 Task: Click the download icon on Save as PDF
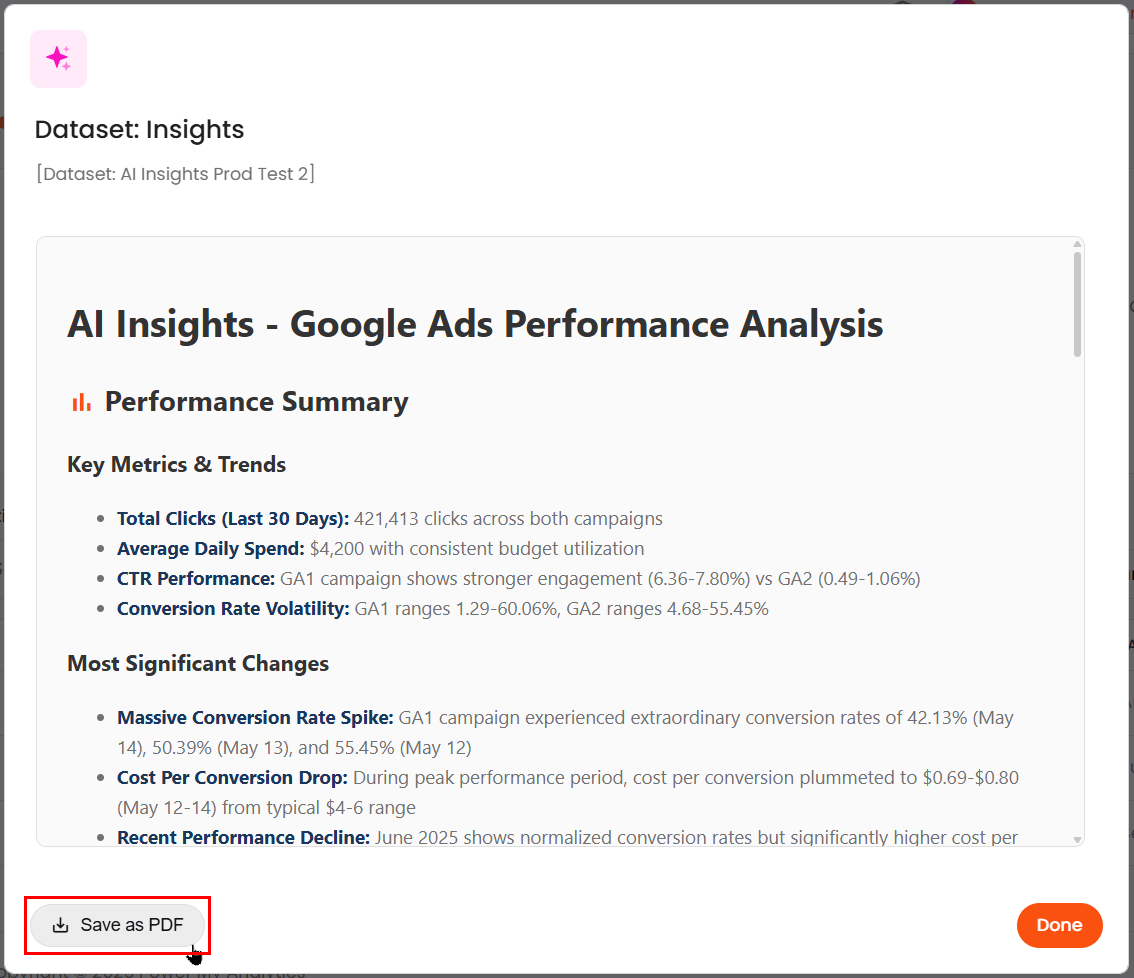(x=61, y=925)
